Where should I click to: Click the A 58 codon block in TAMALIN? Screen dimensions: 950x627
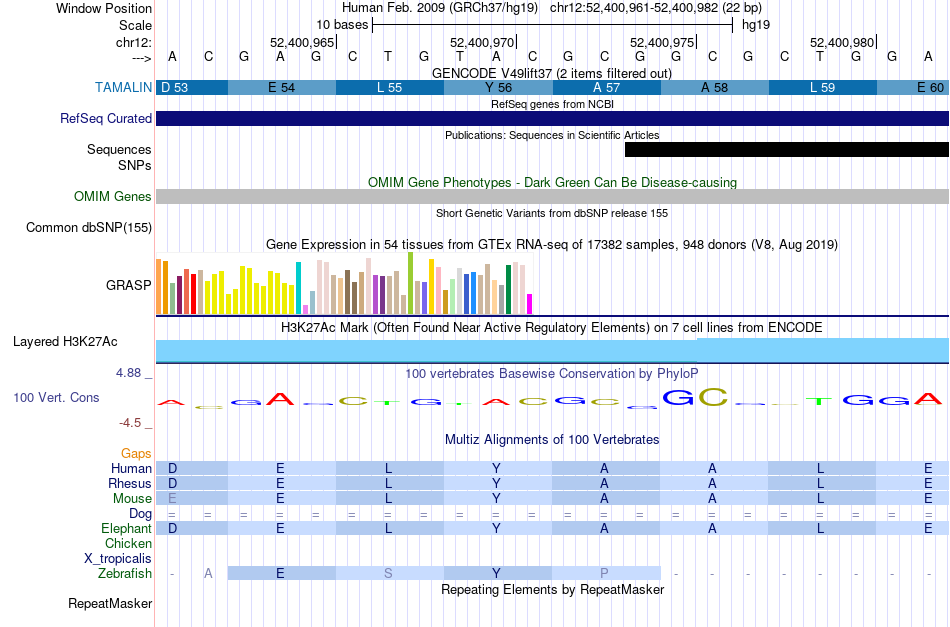point(714,87)
